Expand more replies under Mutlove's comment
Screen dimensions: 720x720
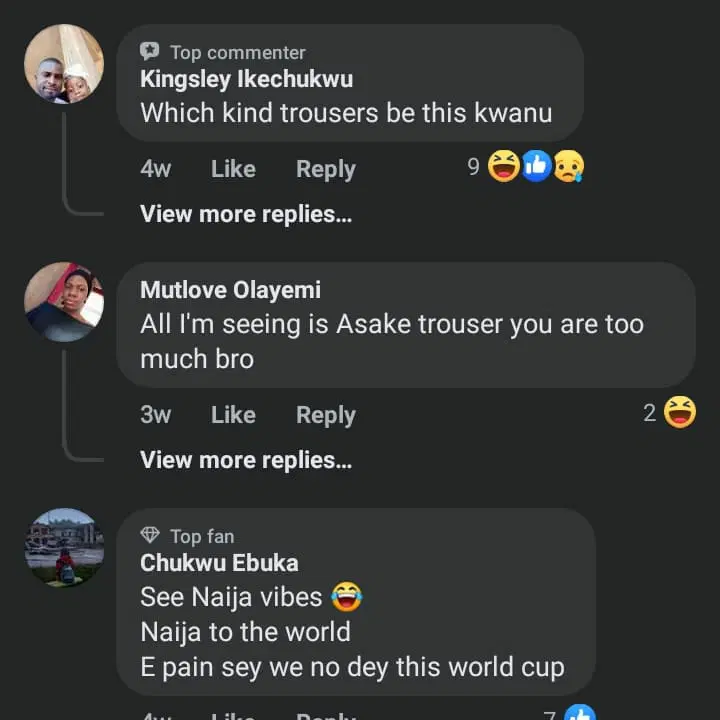point(246,459)
